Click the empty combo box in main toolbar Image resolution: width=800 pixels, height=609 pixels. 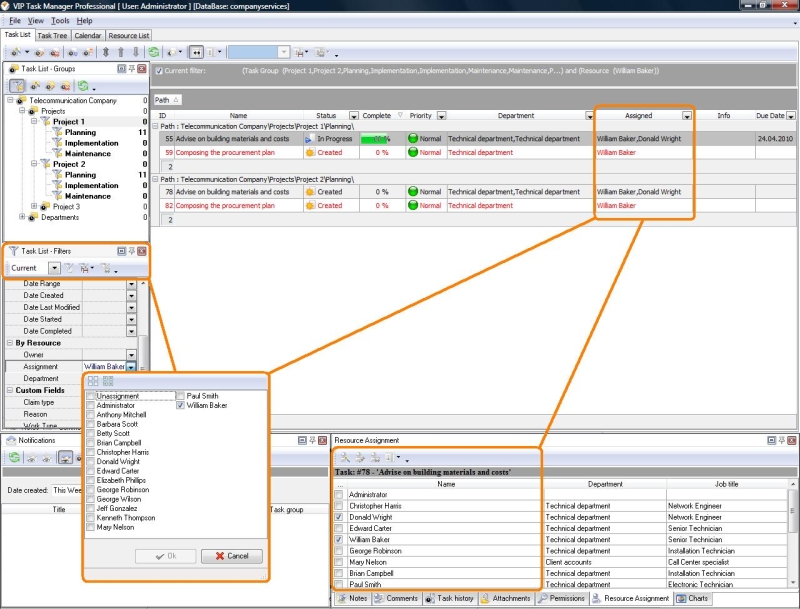point(259,52)
